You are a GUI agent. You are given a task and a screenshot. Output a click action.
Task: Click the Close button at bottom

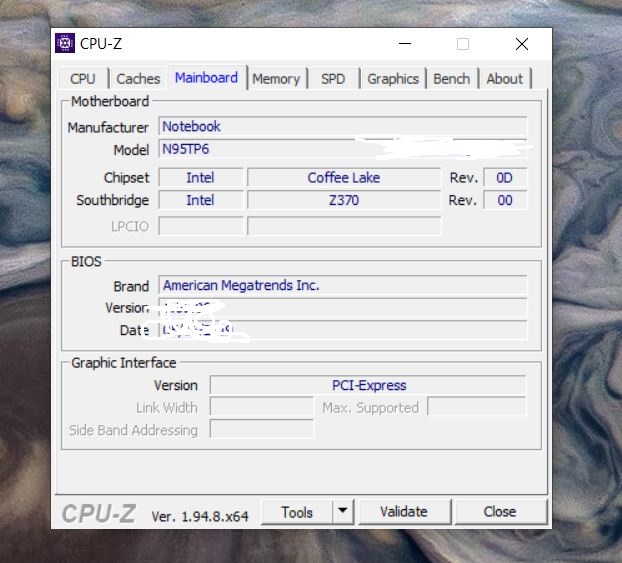click(500, 512)
